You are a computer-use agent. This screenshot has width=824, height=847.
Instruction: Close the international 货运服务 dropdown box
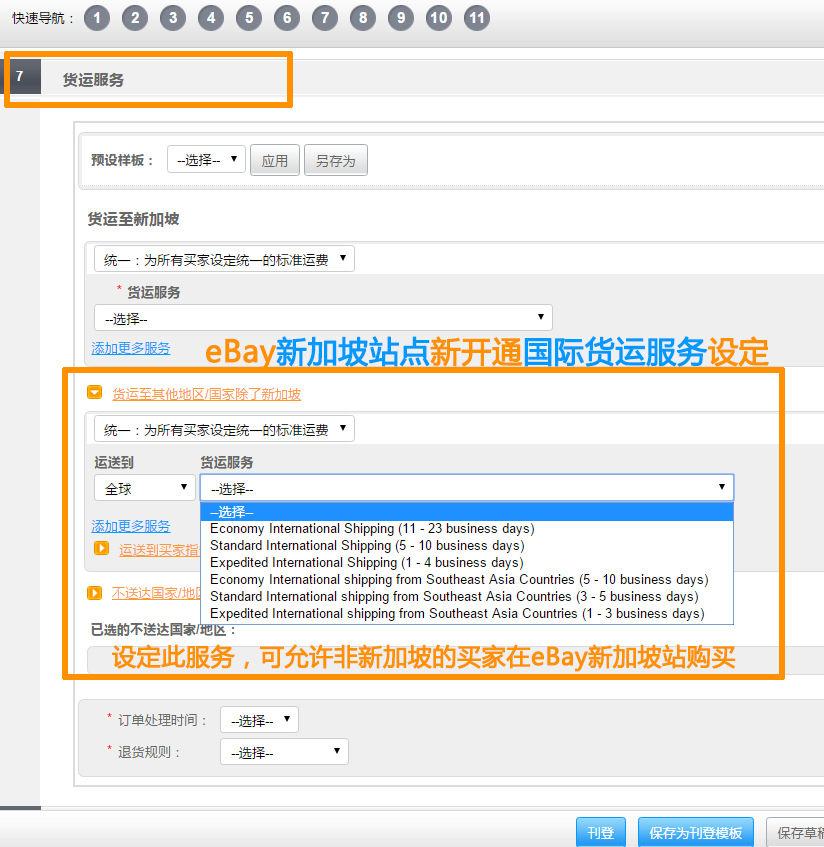click(x=467, y=488)
